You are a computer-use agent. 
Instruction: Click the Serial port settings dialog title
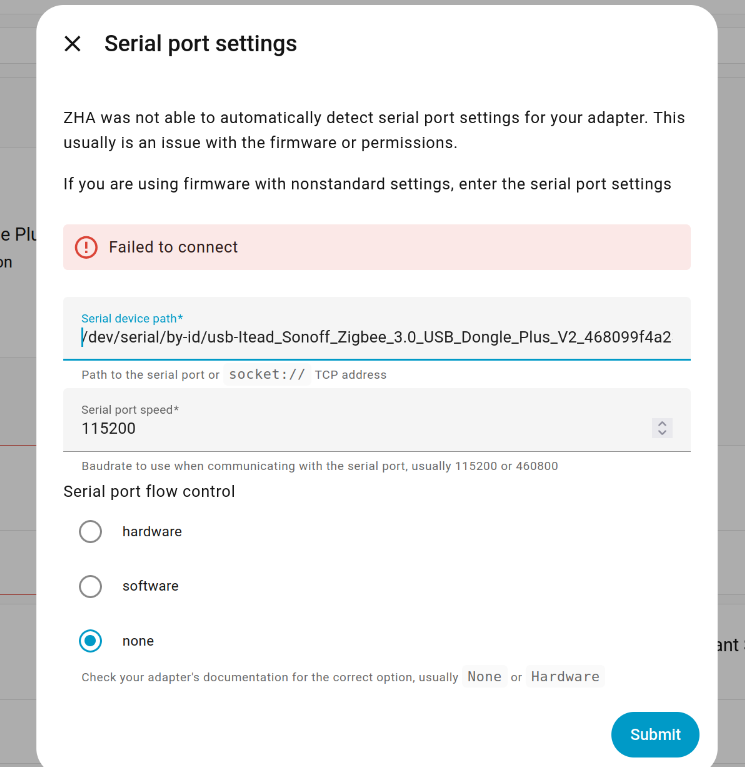point(200,44)
